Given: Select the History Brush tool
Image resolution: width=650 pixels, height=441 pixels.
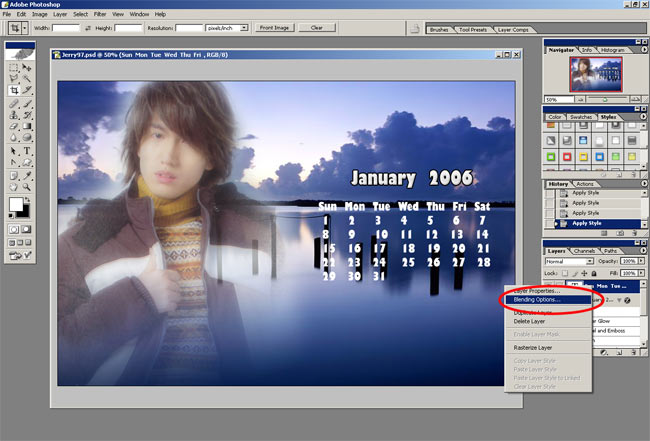Looking at the screenshot, I should tap(27, 115).
